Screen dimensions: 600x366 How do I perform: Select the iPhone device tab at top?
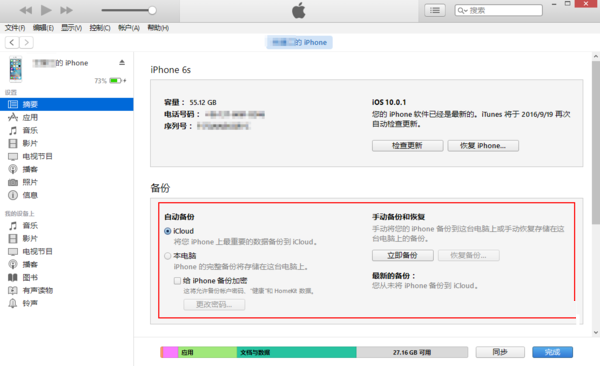tap(299, 42)
